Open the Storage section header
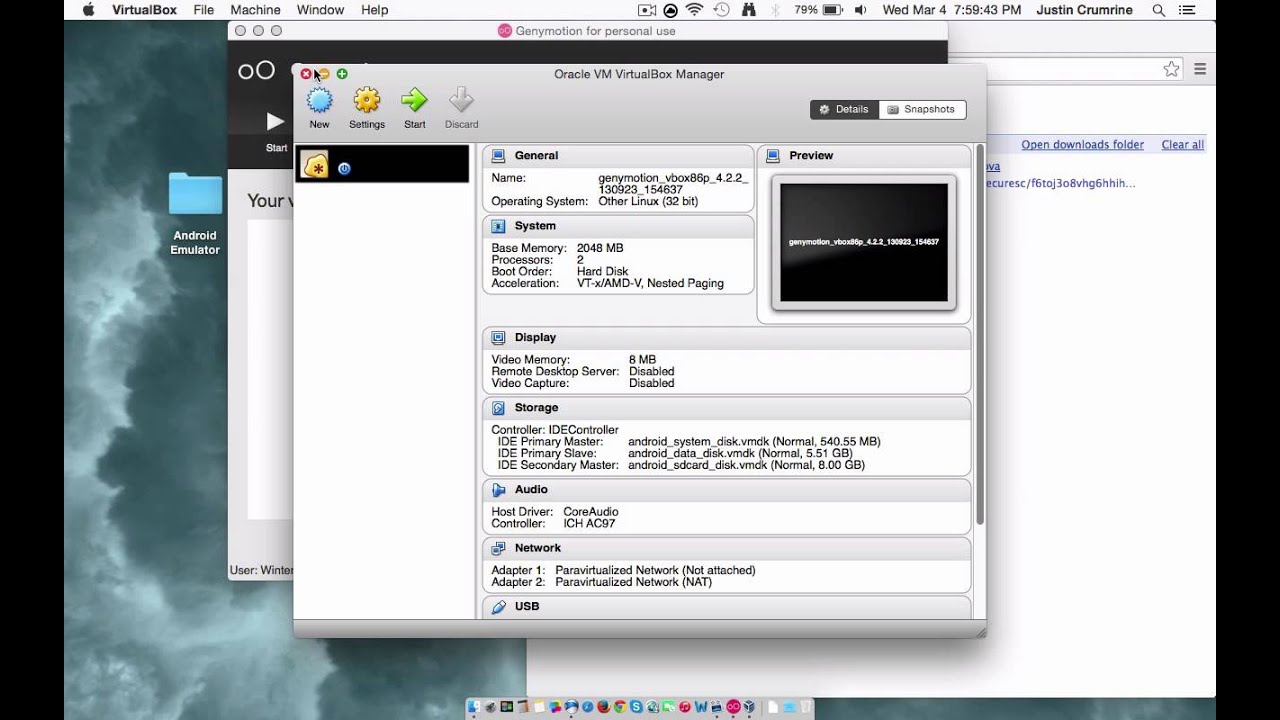This screenshot has width=1280, height=720. (x=727, y=408)
